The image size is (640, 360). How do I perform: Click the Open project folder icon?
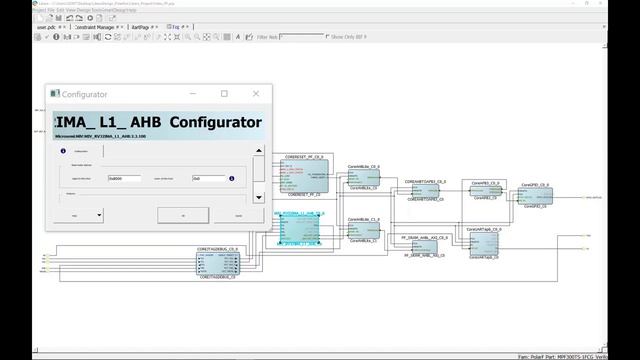[x=49, y=18]
